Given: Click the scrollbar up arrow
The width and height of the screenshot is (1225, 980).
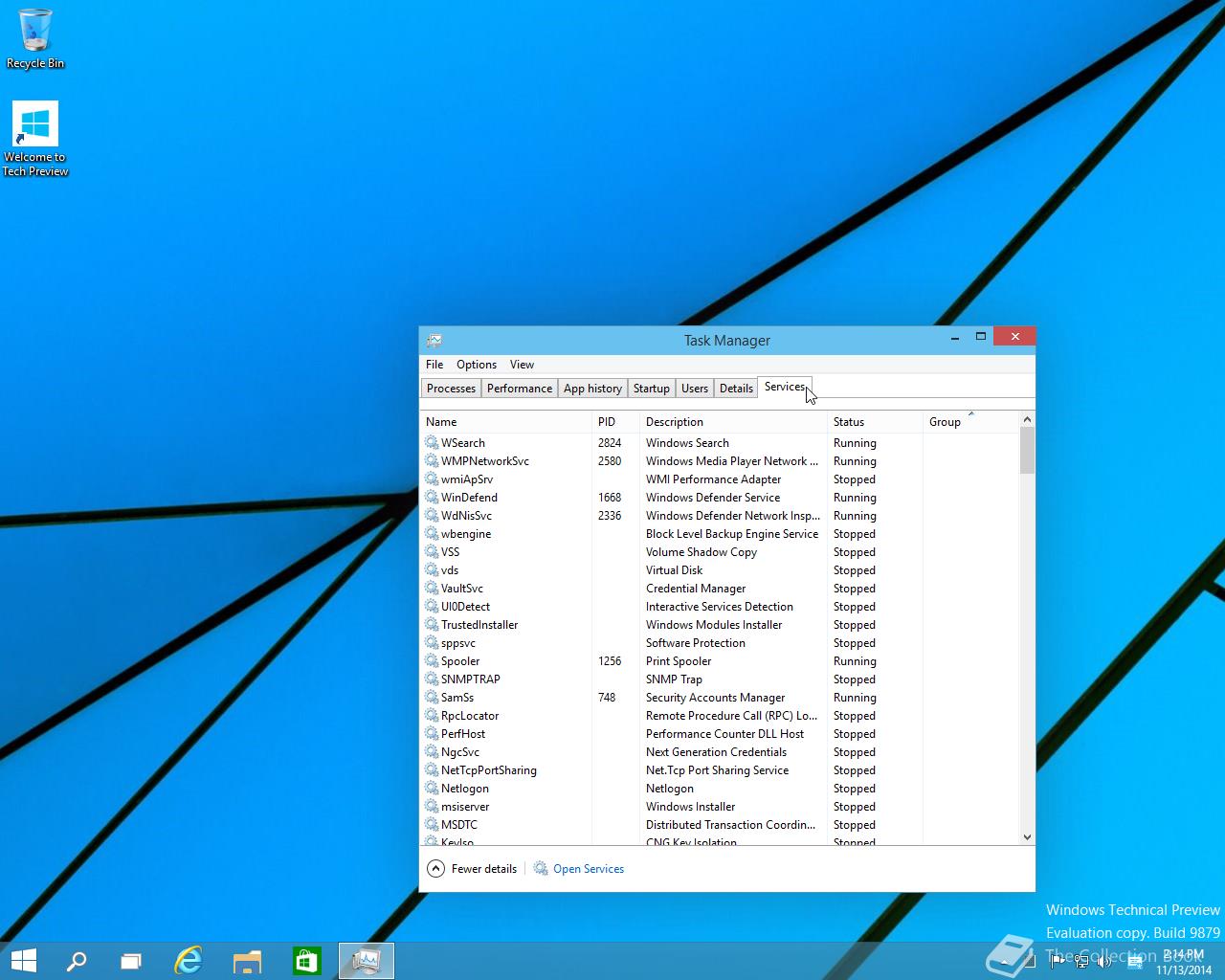Looking at the screenshot, I should (x=1027, y=419).
